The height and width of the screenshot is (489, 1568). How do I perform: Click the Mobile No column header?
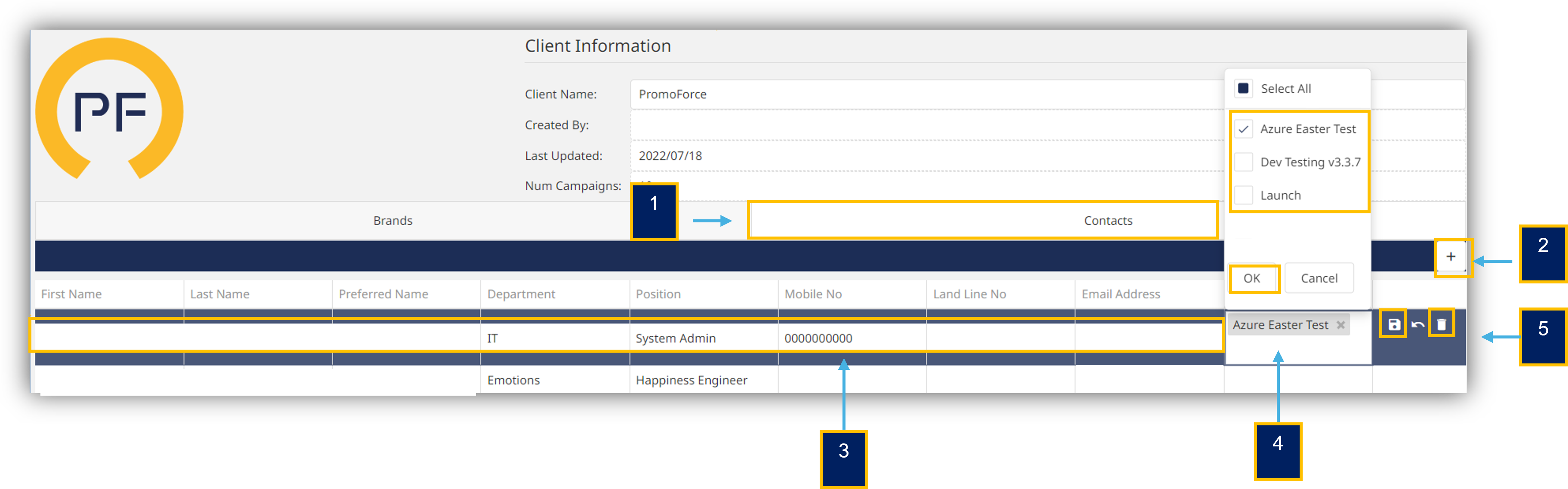852,294
